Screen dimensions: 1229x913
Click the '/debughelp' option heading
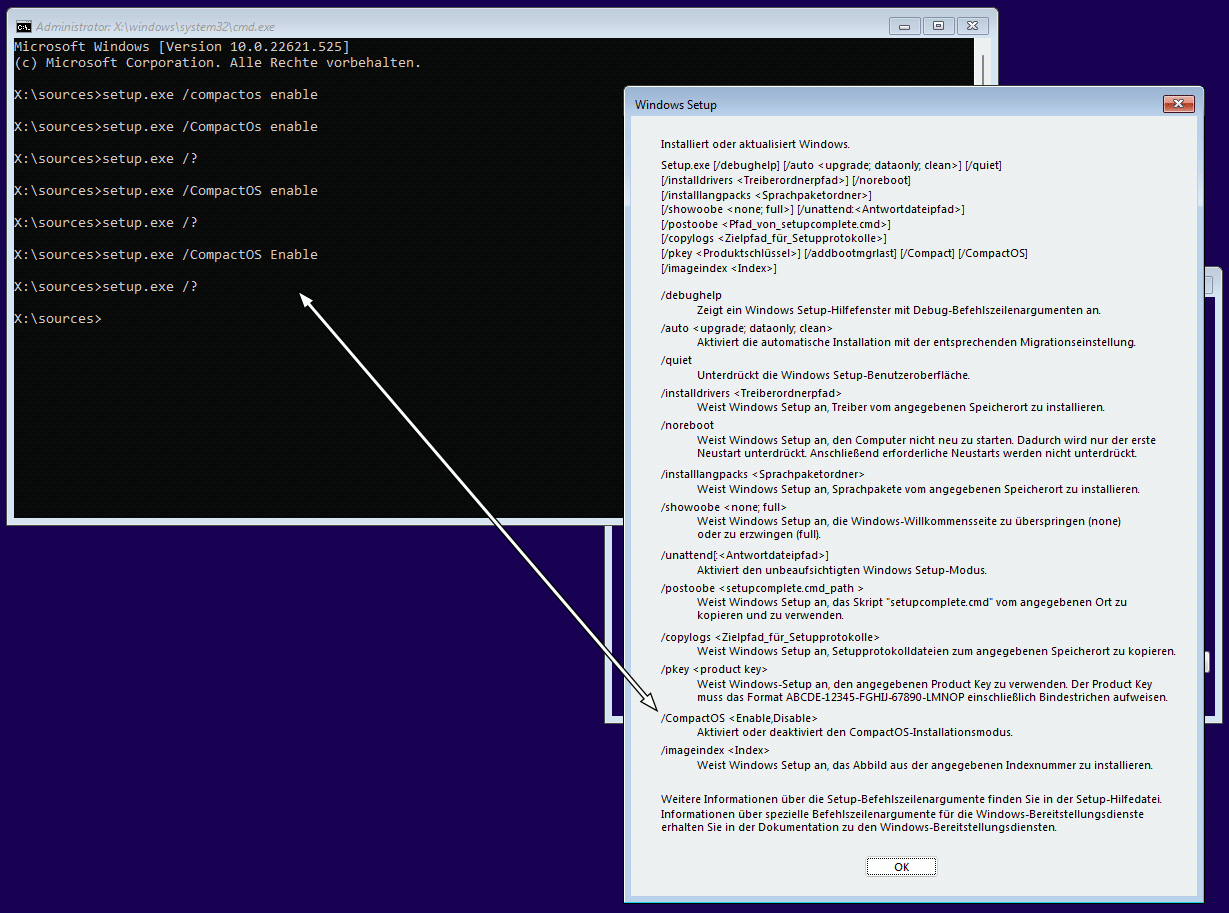[x=691, y=296]
